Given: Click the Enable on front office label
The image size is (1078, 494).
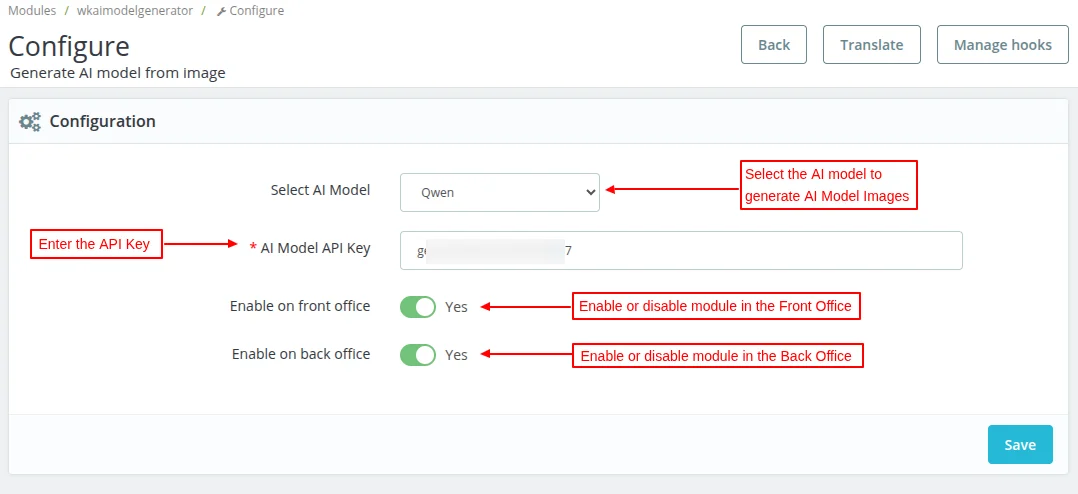Looking at the screenshot, I should (x=300, y=306).
